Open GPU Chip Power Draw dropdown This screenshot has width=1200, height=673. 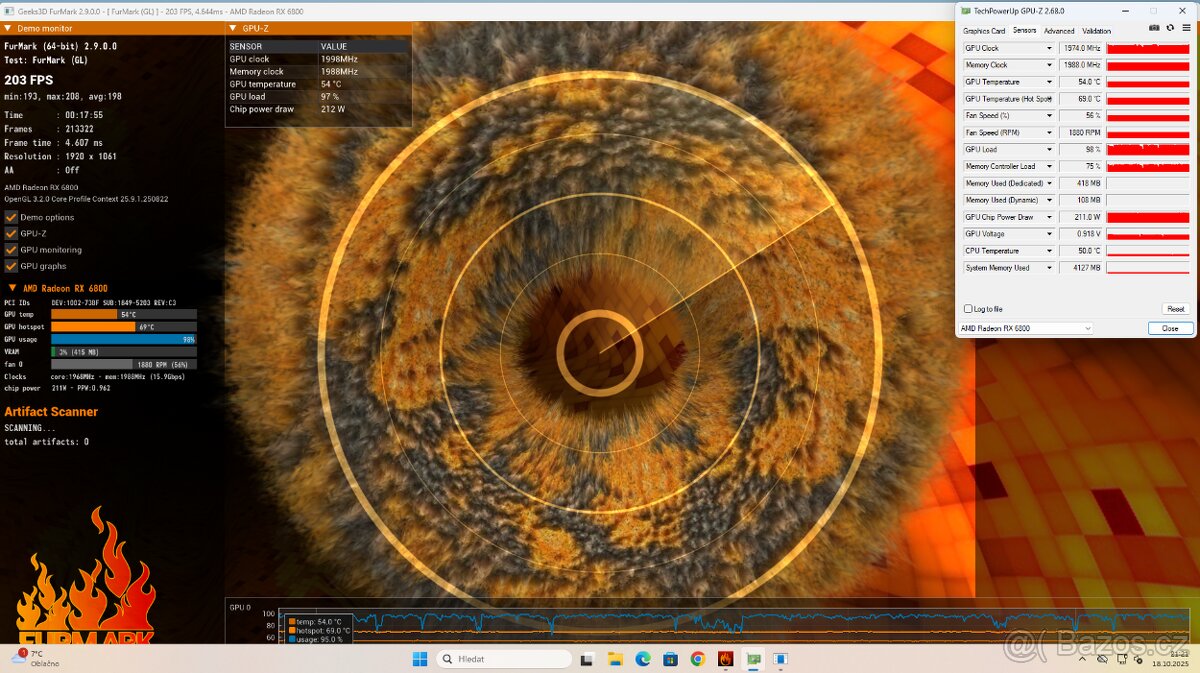(1049, 217)
